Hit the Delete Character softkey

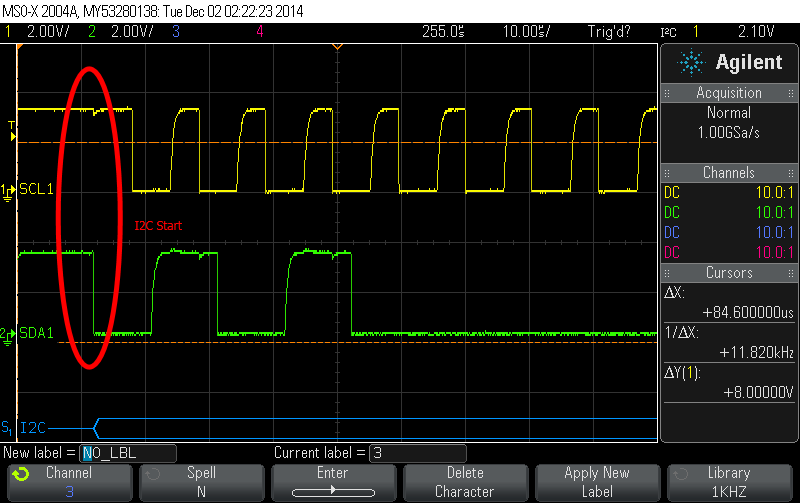tap(465, 482)
